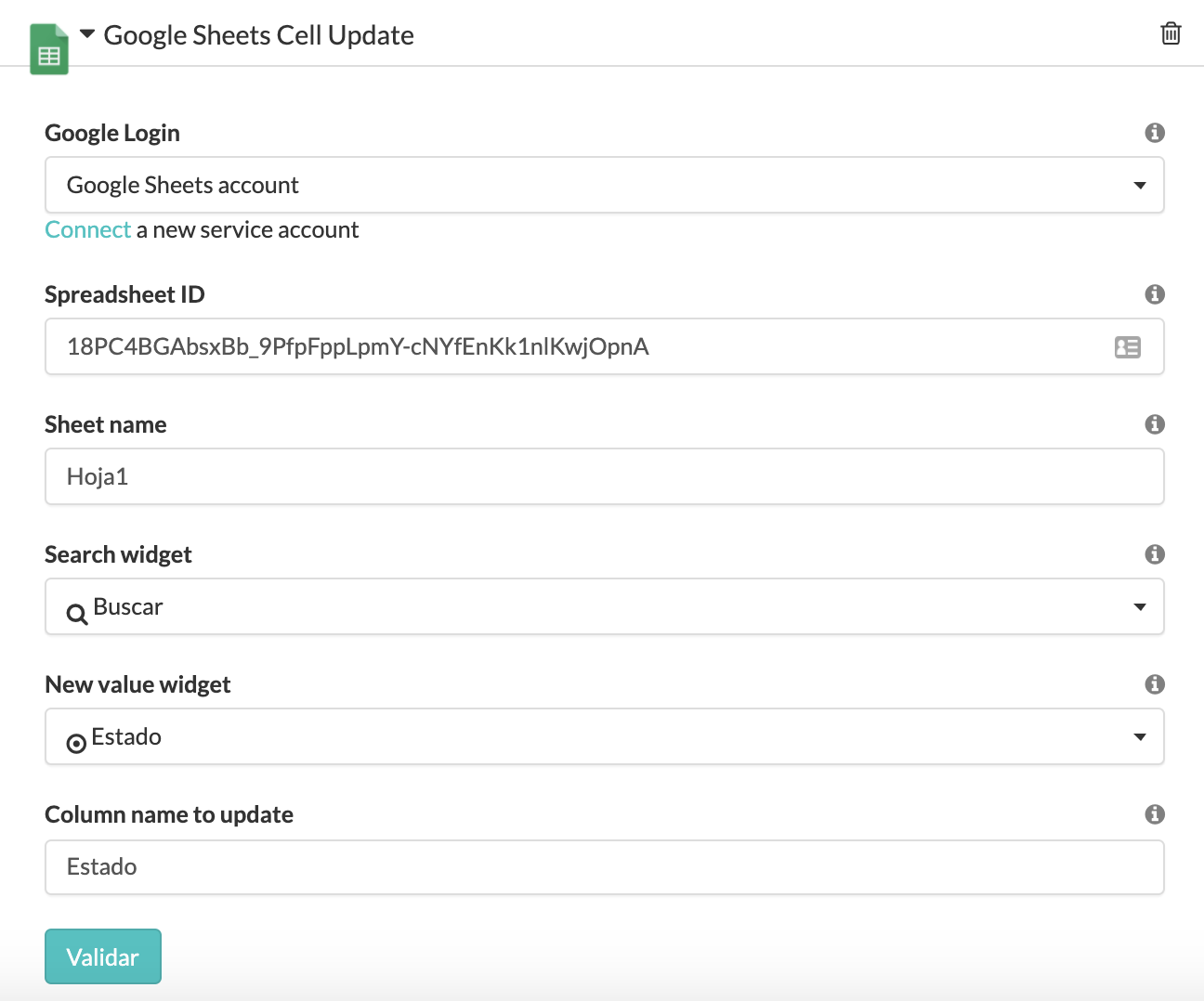Show info for Spreadsheet ID
Screen dimensions: 1204x1001
tap(1155, 294)
